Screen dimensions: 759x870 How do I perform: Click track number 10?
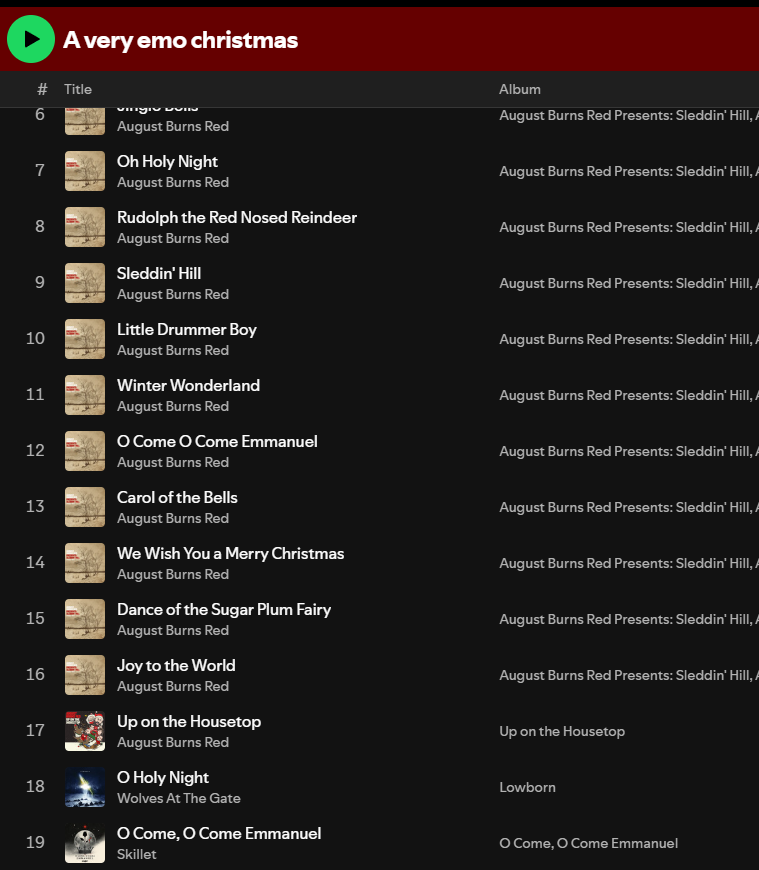pos(35,338)
